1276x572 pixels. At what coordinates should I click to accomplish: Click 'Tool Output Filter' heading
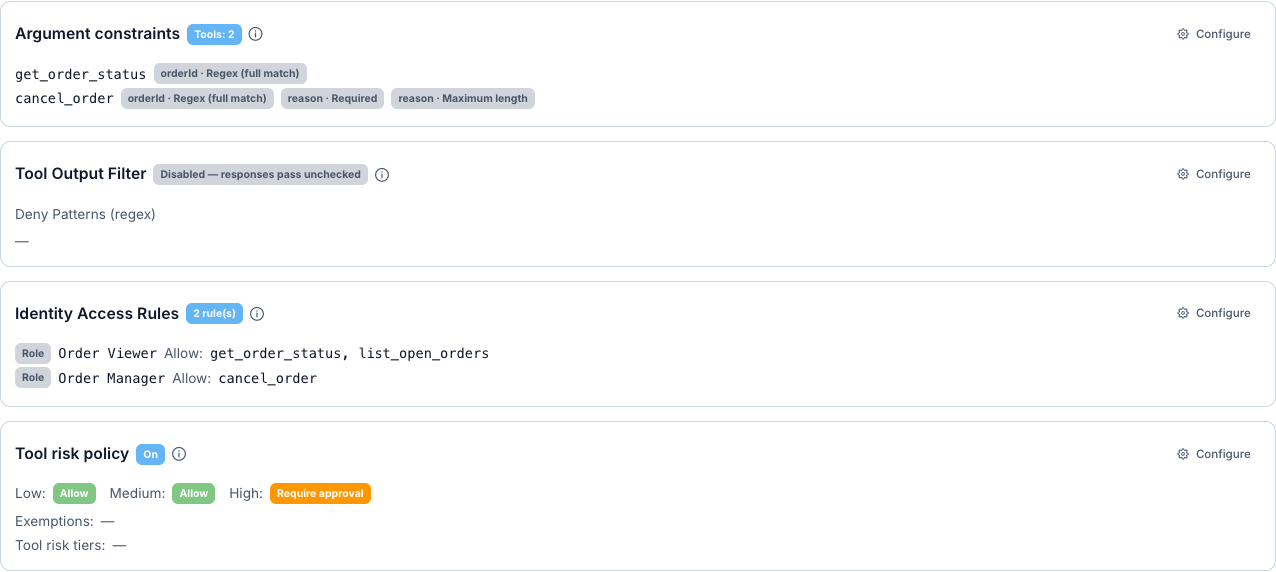click(x=81, y=174)
